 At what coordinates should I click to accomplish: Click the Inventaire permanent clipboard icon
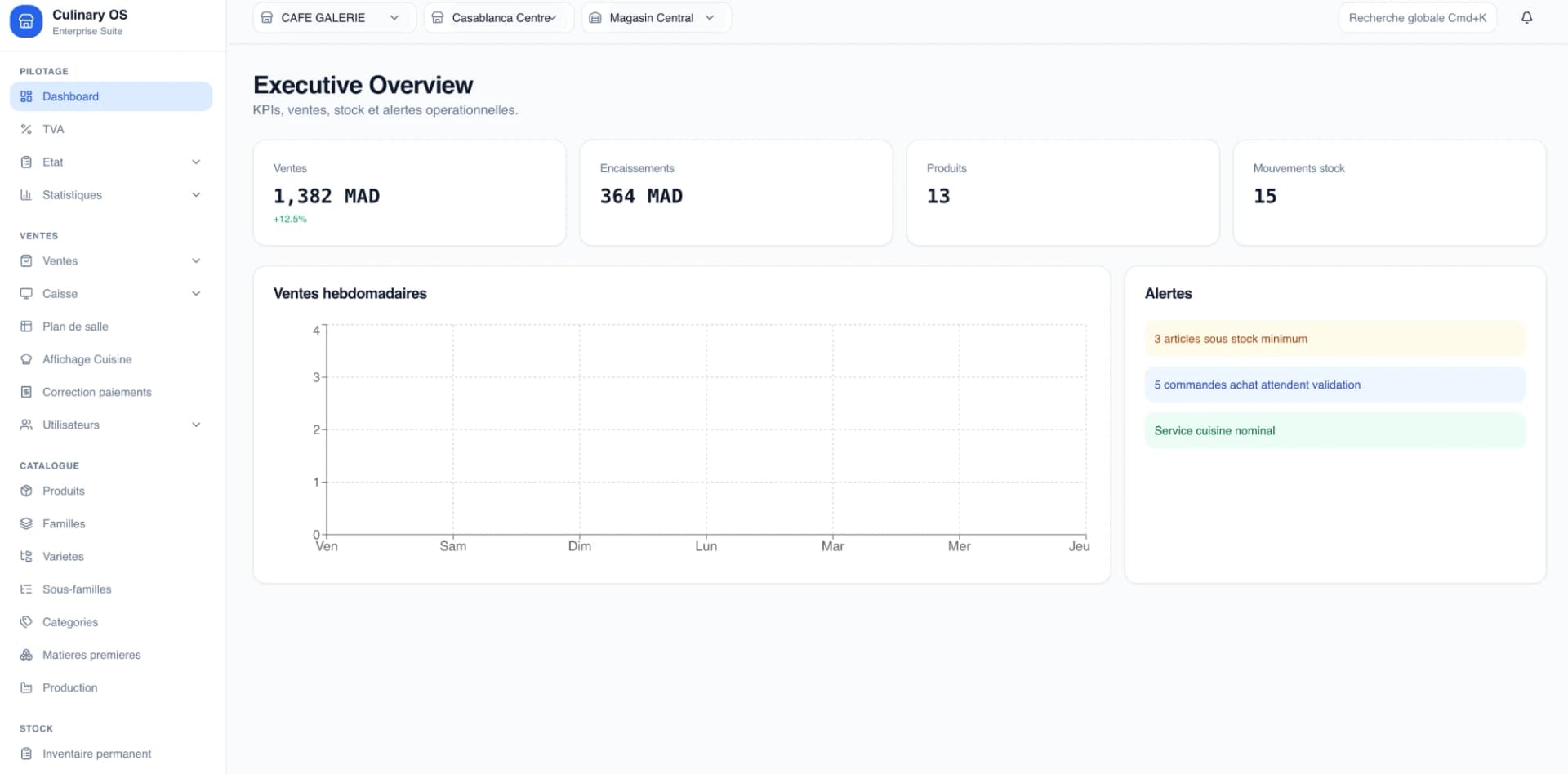(x=26, y=754)
